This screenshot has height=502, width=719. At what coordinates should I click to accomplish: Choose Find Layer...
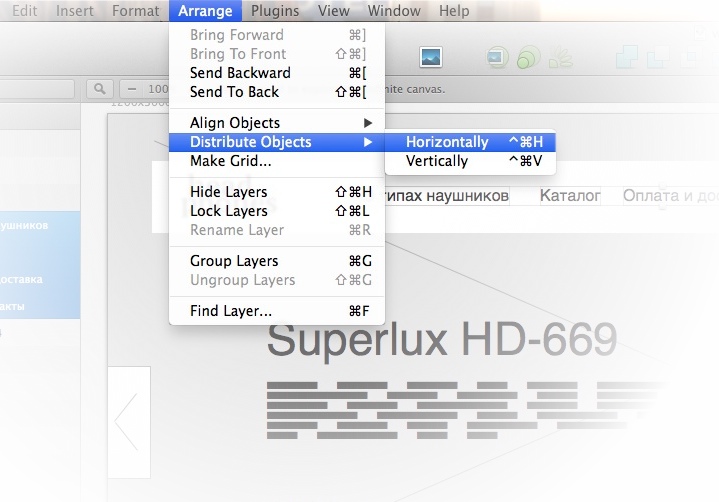point(277,311)
